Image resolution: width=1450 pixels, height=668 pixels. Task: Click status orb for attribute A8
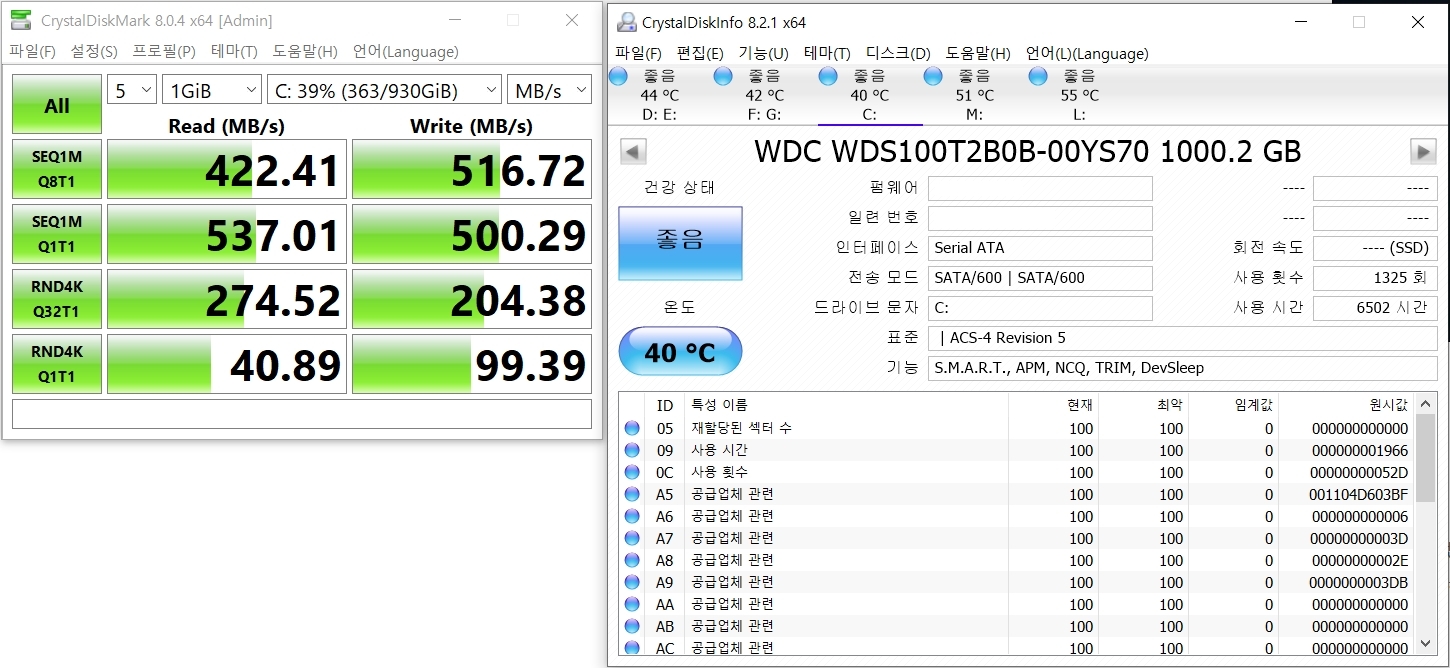click(x=632, y=560)
